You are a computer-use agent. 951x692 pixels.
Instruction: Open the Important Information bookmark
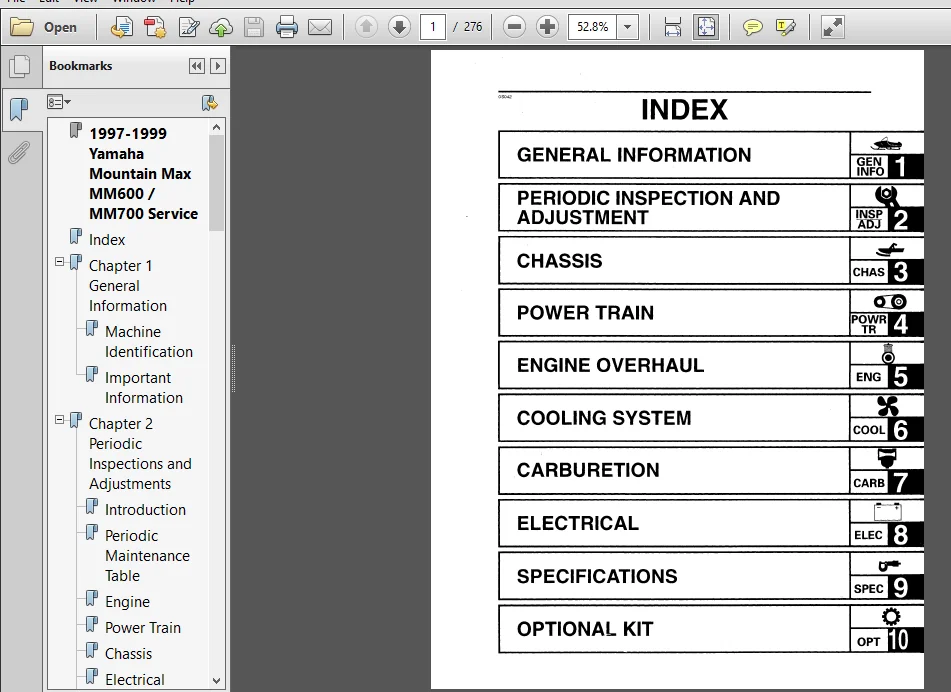click(144, 388)
